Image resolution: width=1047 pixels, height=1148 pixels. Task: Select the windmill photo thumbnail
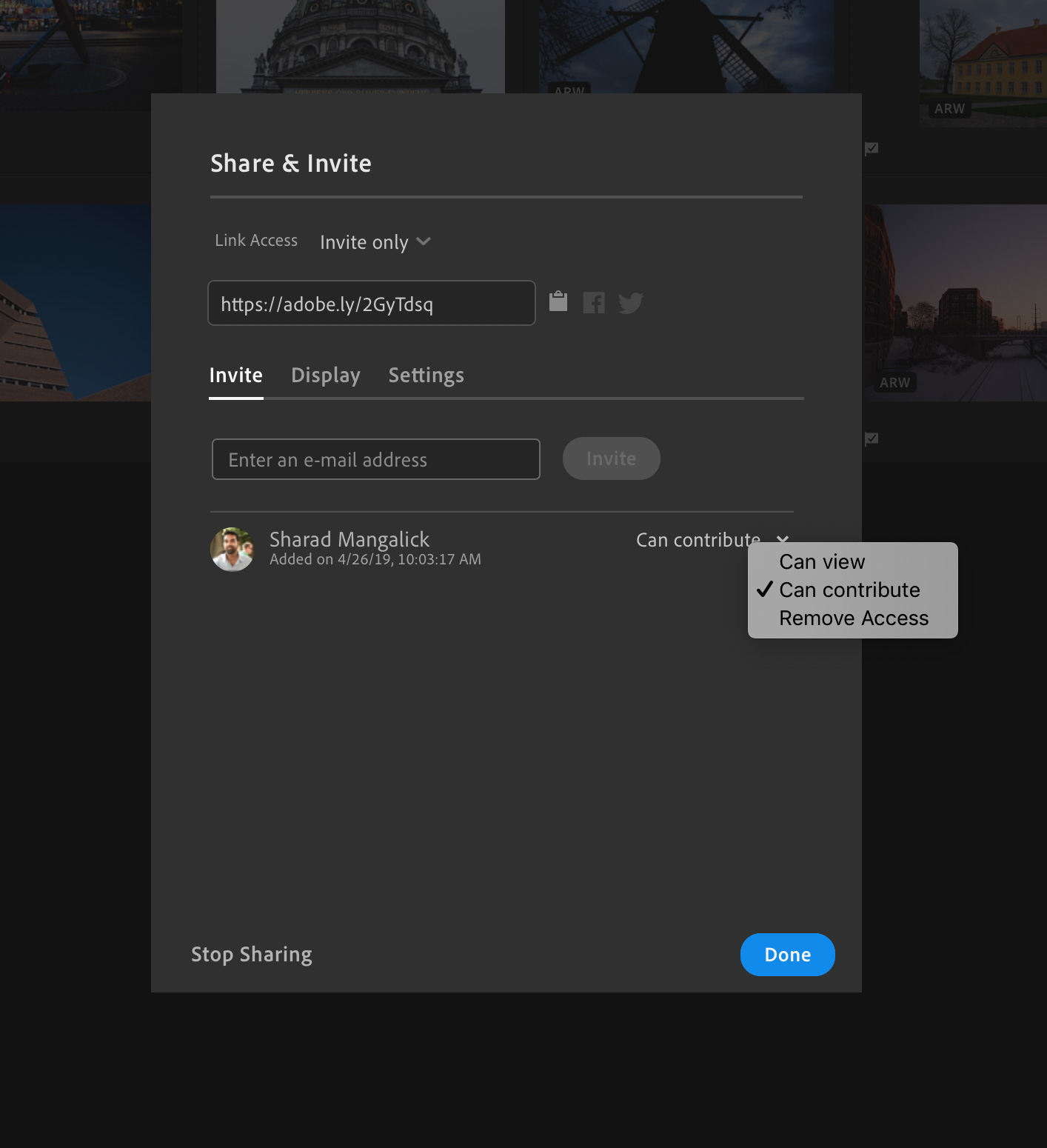click(685, 44)
